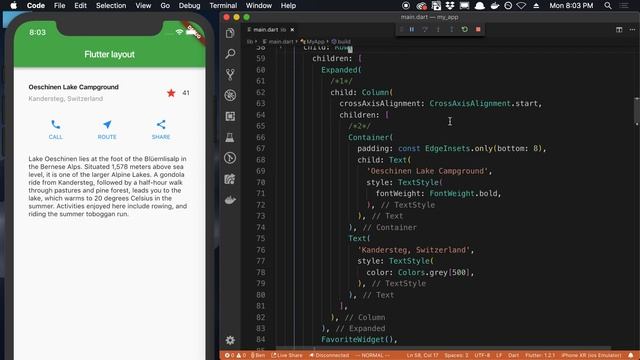This screenshot has width=640, height=360.
Task: Open the Manage gear at the activity bar bottom
Action: (x=230, y=340)
